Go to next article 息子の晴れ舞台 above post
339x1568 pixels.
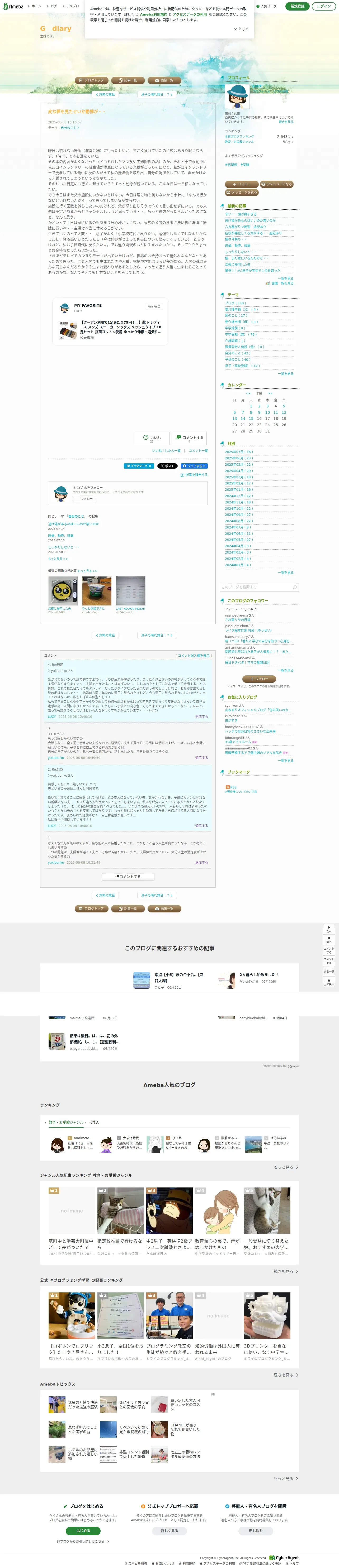pyautogui.click(x=157, y=94)
